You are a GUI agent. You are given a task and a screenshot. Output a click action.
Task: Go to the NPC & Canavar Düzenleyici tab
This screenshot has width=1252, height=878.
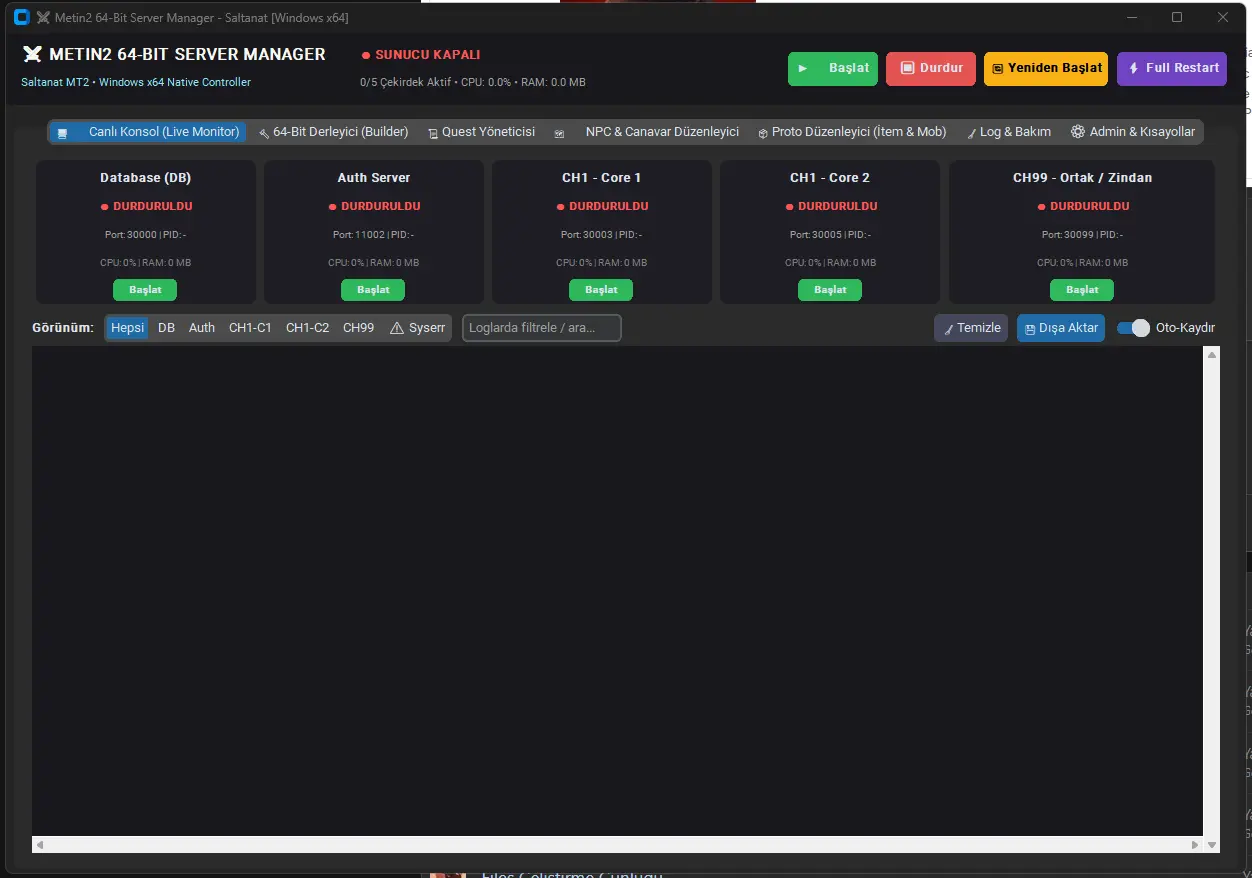point(647,132)
